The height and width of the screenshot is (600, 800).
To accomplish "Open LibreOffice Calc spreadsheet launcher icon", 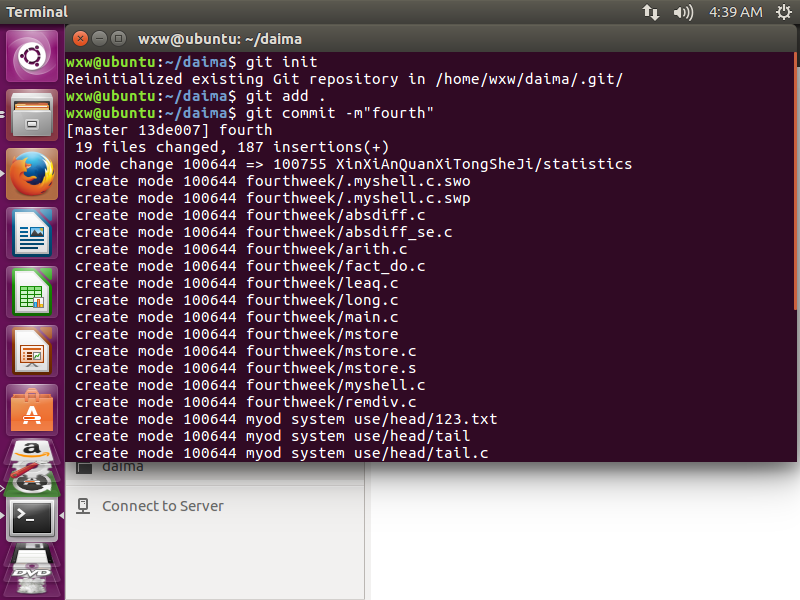I will click(x=32, y=292).
